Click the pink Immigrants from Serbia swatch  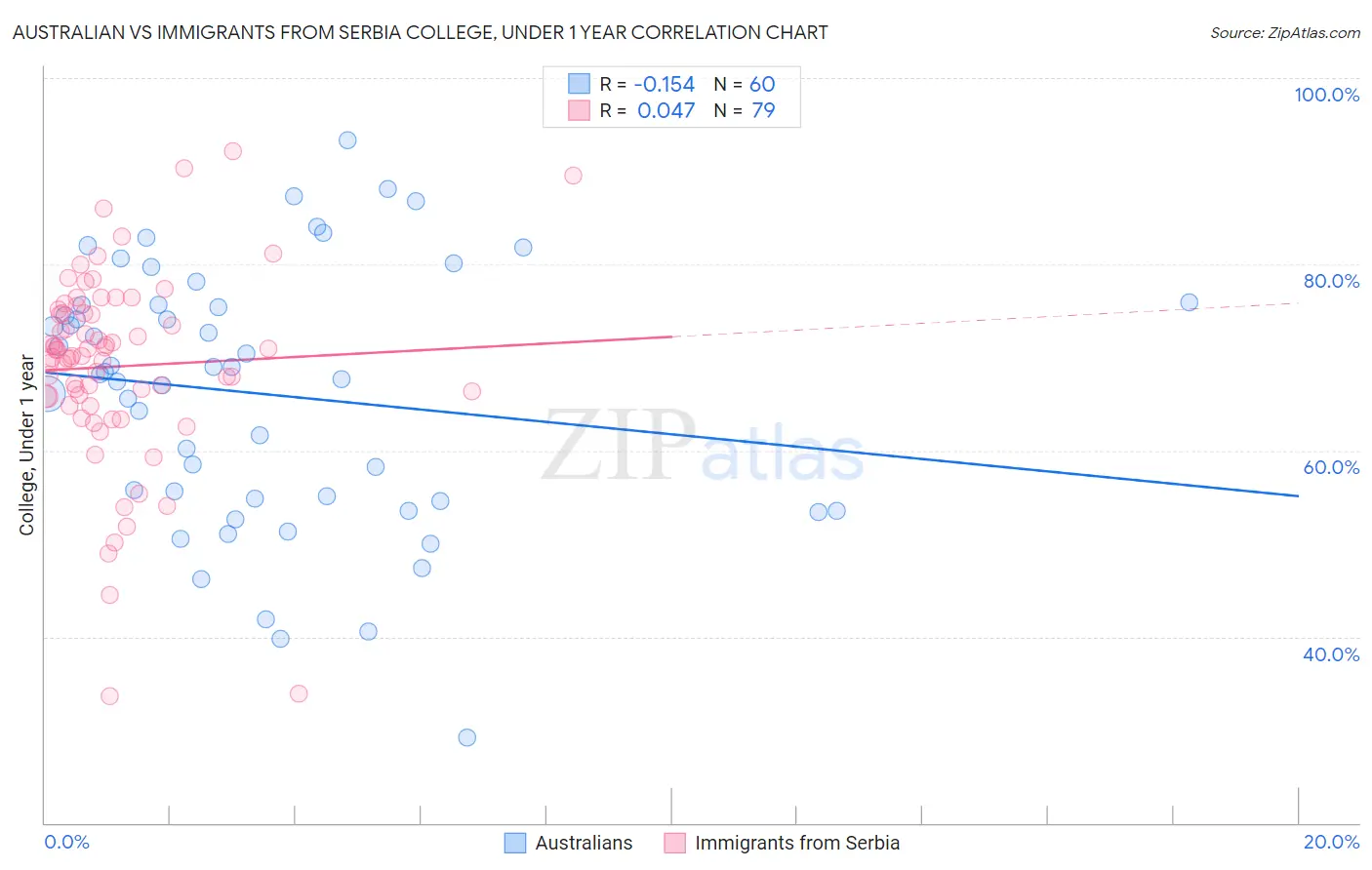coord(675,843)
